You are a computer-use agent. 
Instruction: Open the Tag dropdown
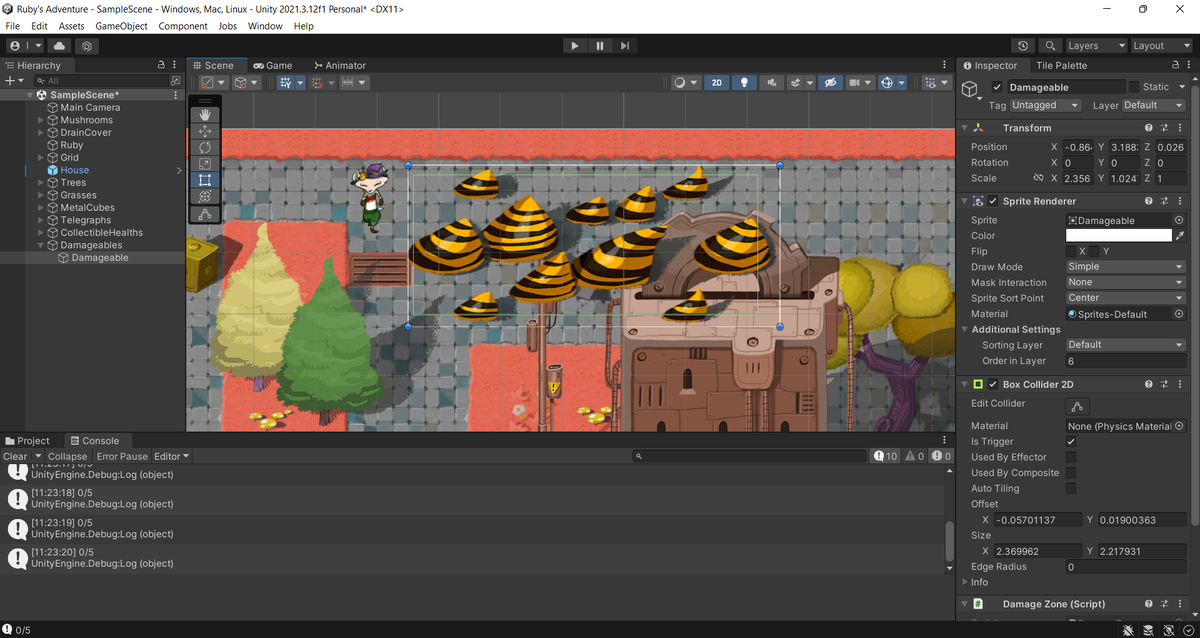[x=1046, y=105]
